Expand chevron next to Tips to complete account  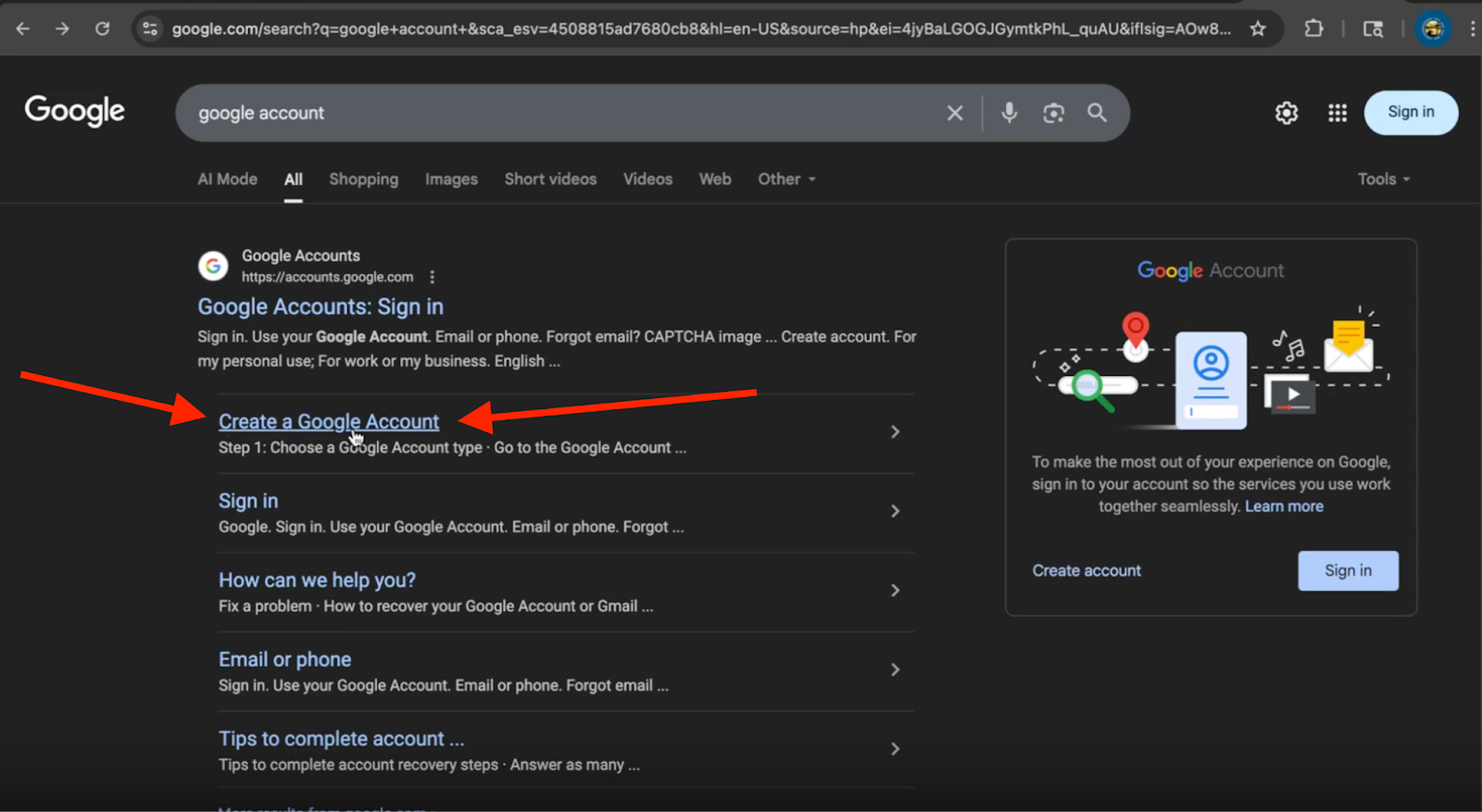click(895, 748)
